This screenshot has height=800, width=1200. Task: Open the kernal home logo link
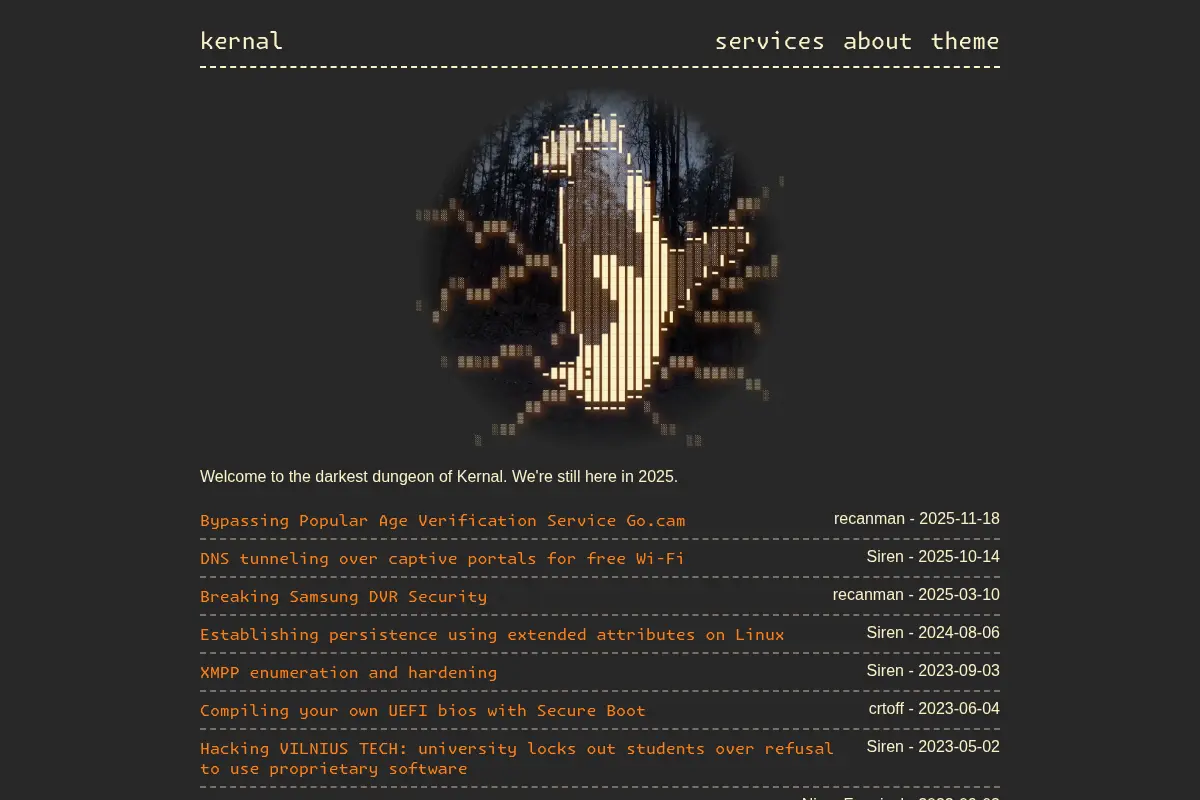click(241, 41)
